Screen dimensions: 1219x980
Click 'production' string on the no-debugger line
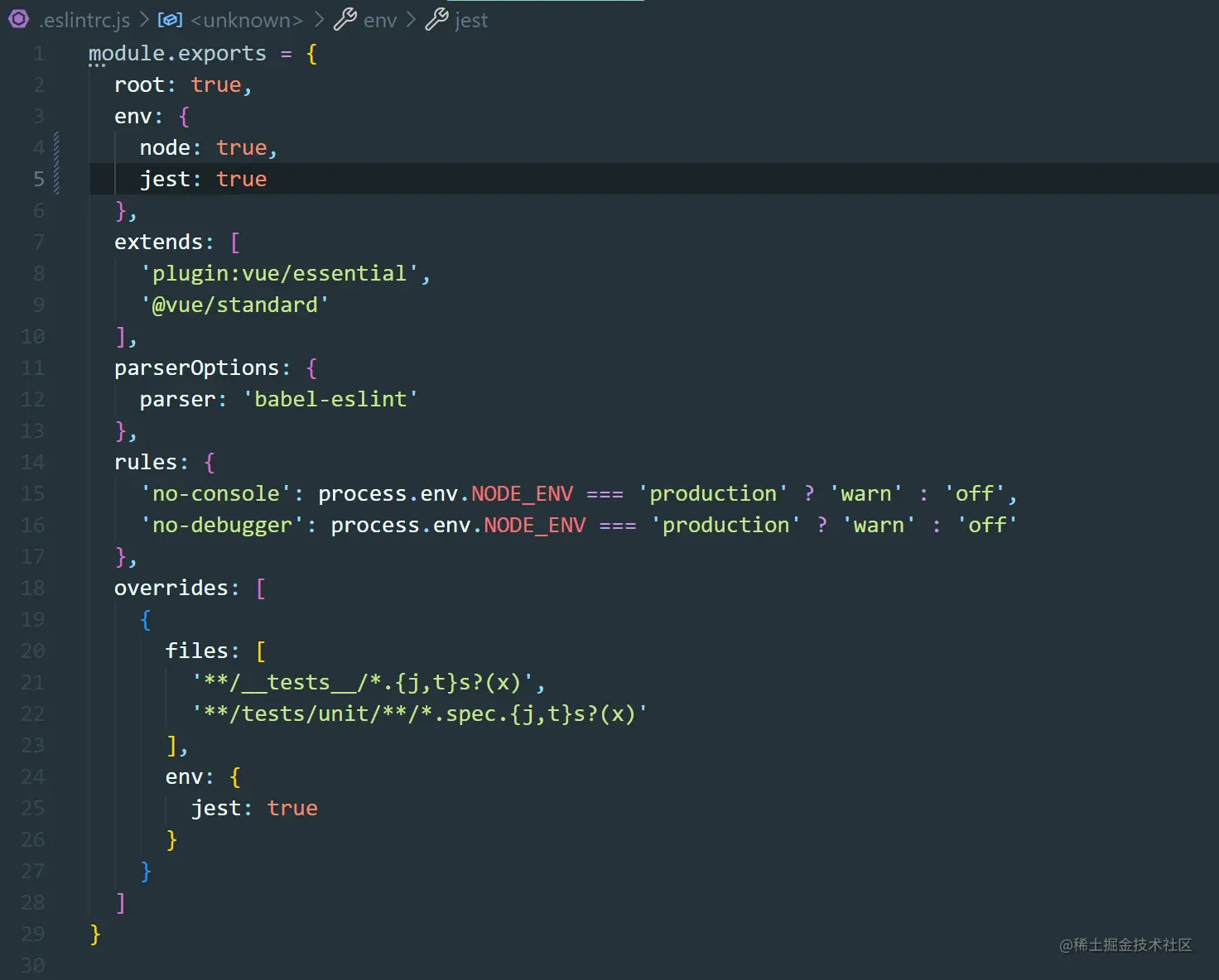(x=725, y=526)
